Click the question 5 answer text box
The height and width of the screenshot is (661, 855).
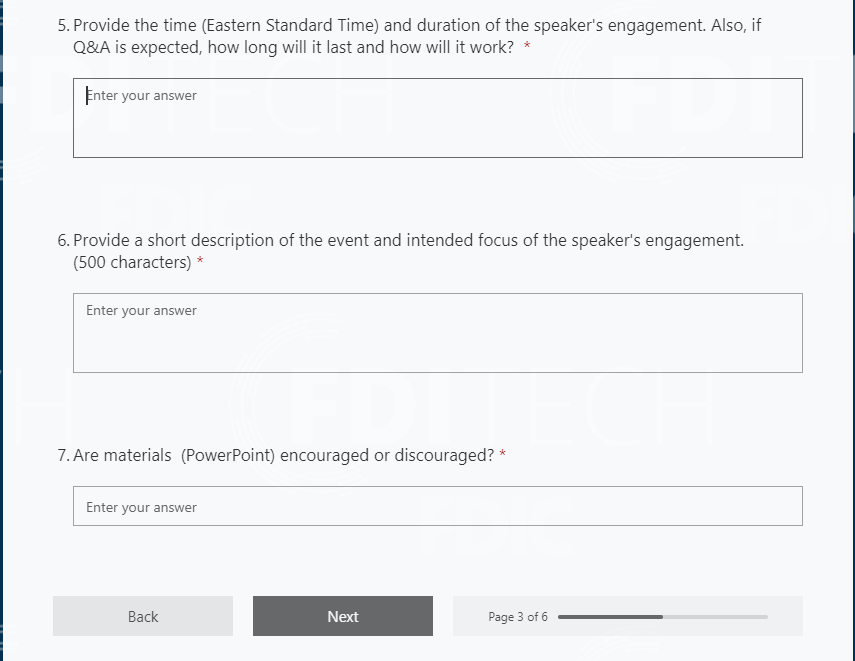click(x=437, y=118)
